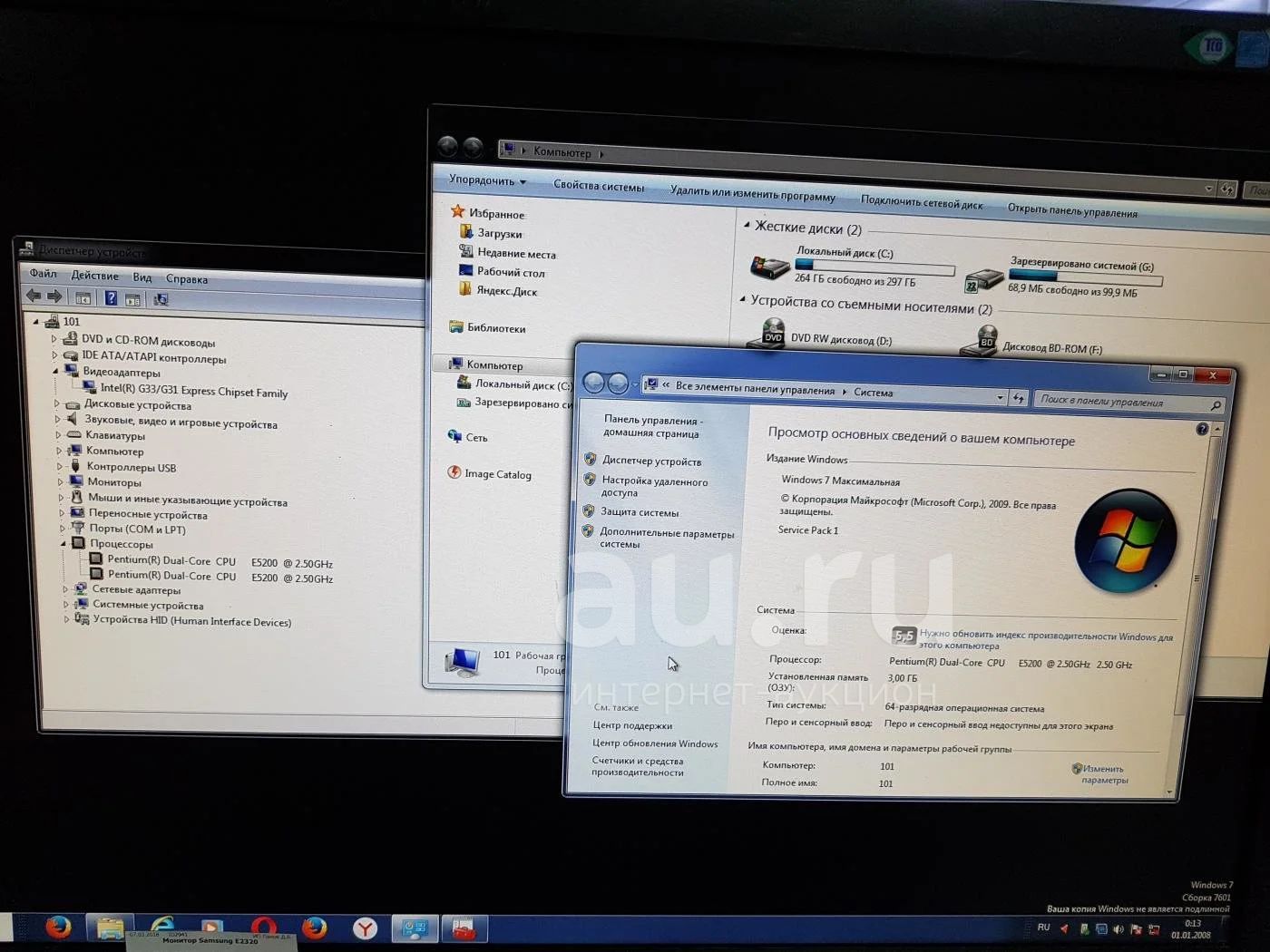Screen dimensions: 1270x952
Task: Open Недавние места in sidebar
Action: [516, 254]
